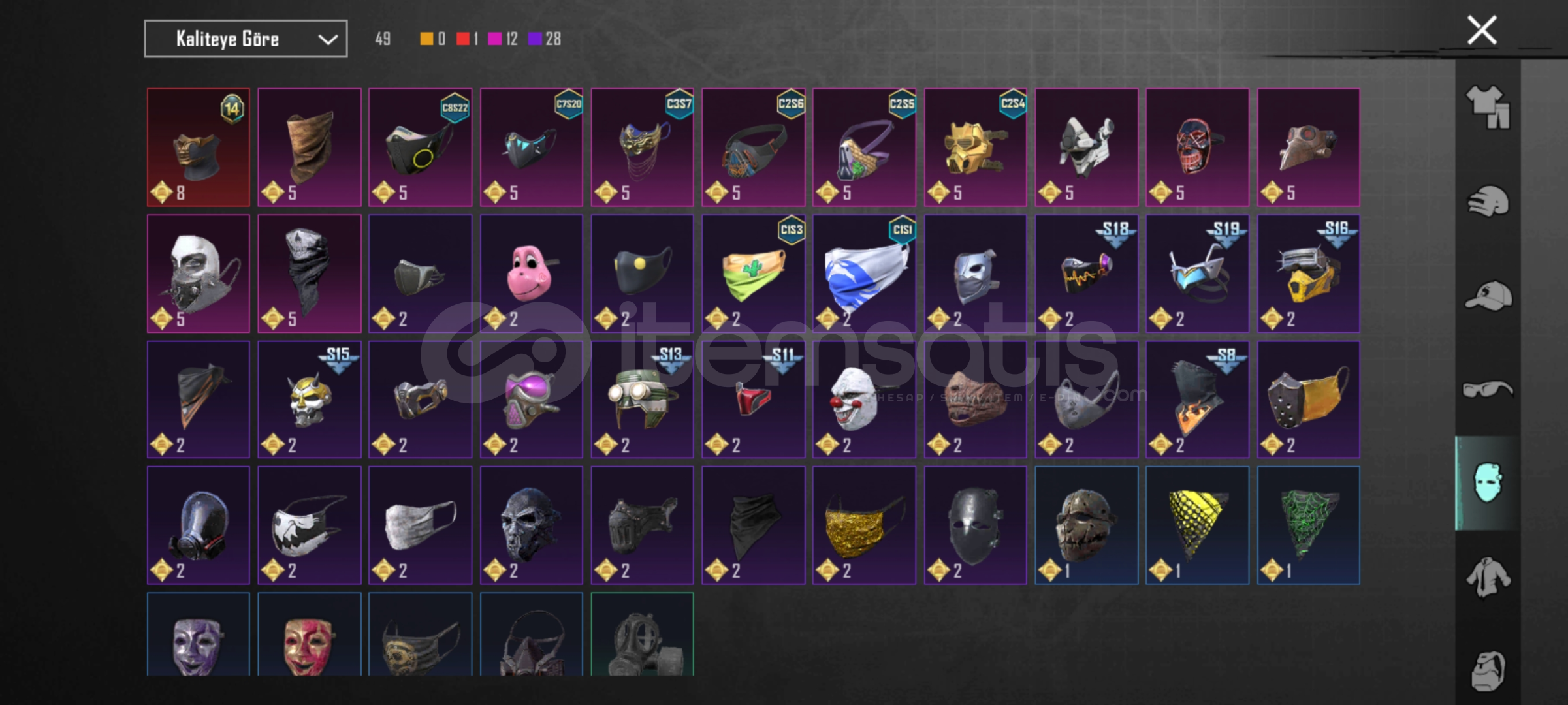Select the glasses category icon
Screen dimensions: 1568x705
pos(1488,390)
